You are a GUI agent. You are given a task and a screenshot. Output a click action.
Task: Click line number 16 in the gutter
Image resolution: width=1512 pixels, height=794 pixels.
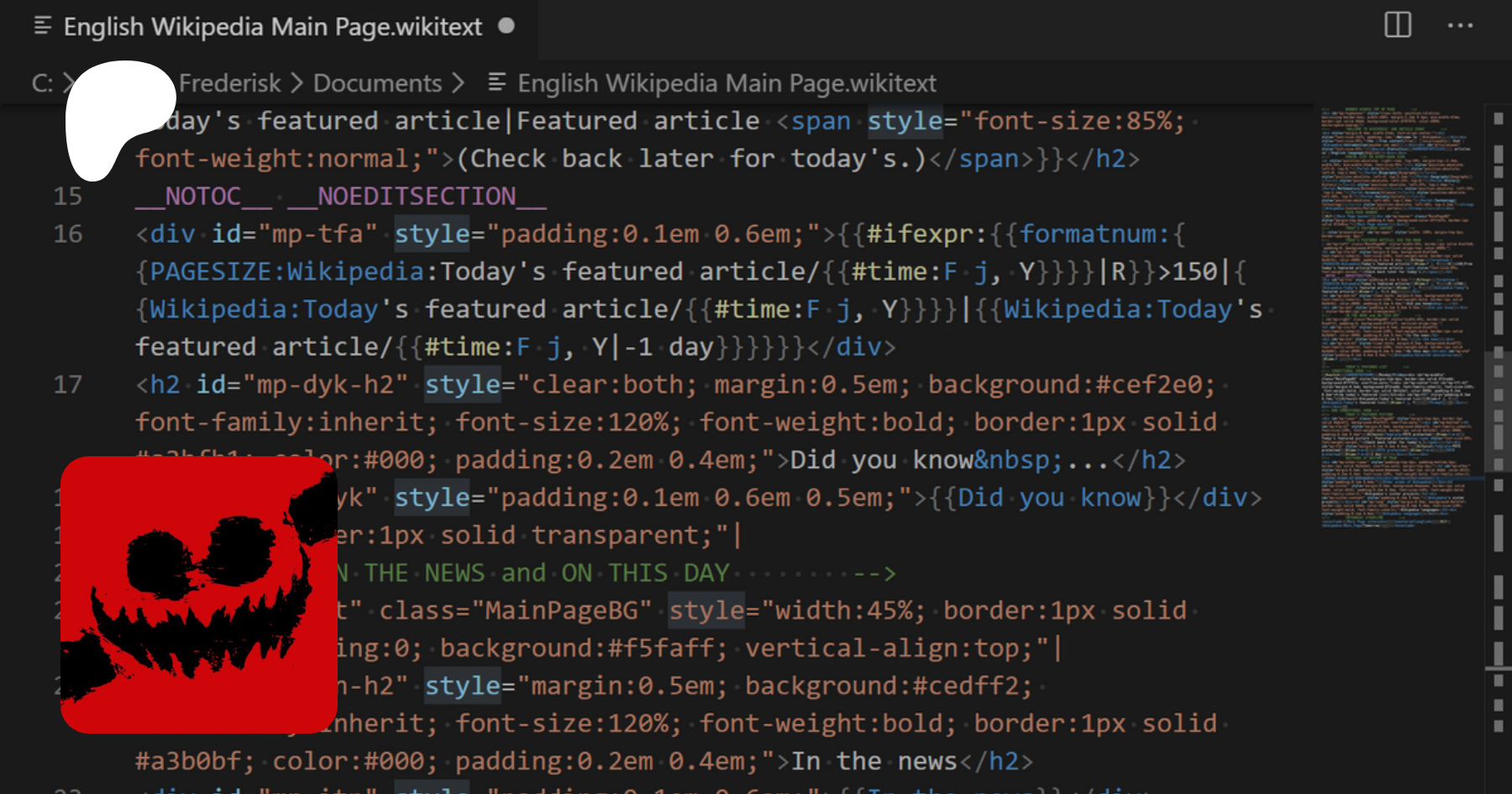coord(68,234)
